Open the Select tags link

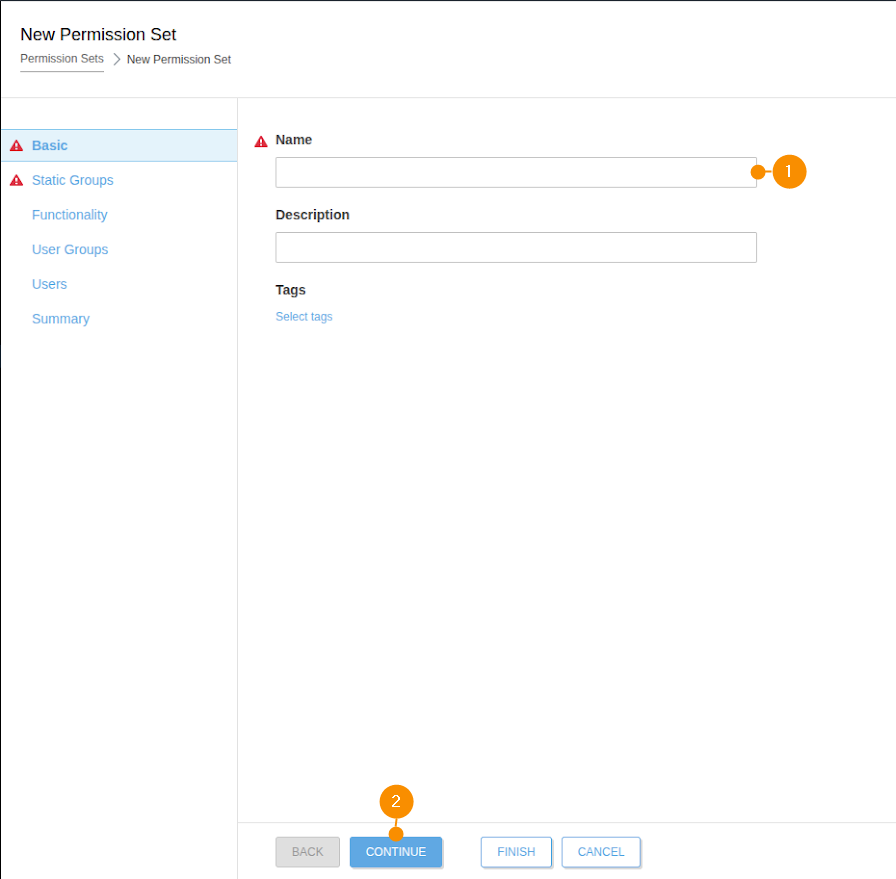point(304,317)
